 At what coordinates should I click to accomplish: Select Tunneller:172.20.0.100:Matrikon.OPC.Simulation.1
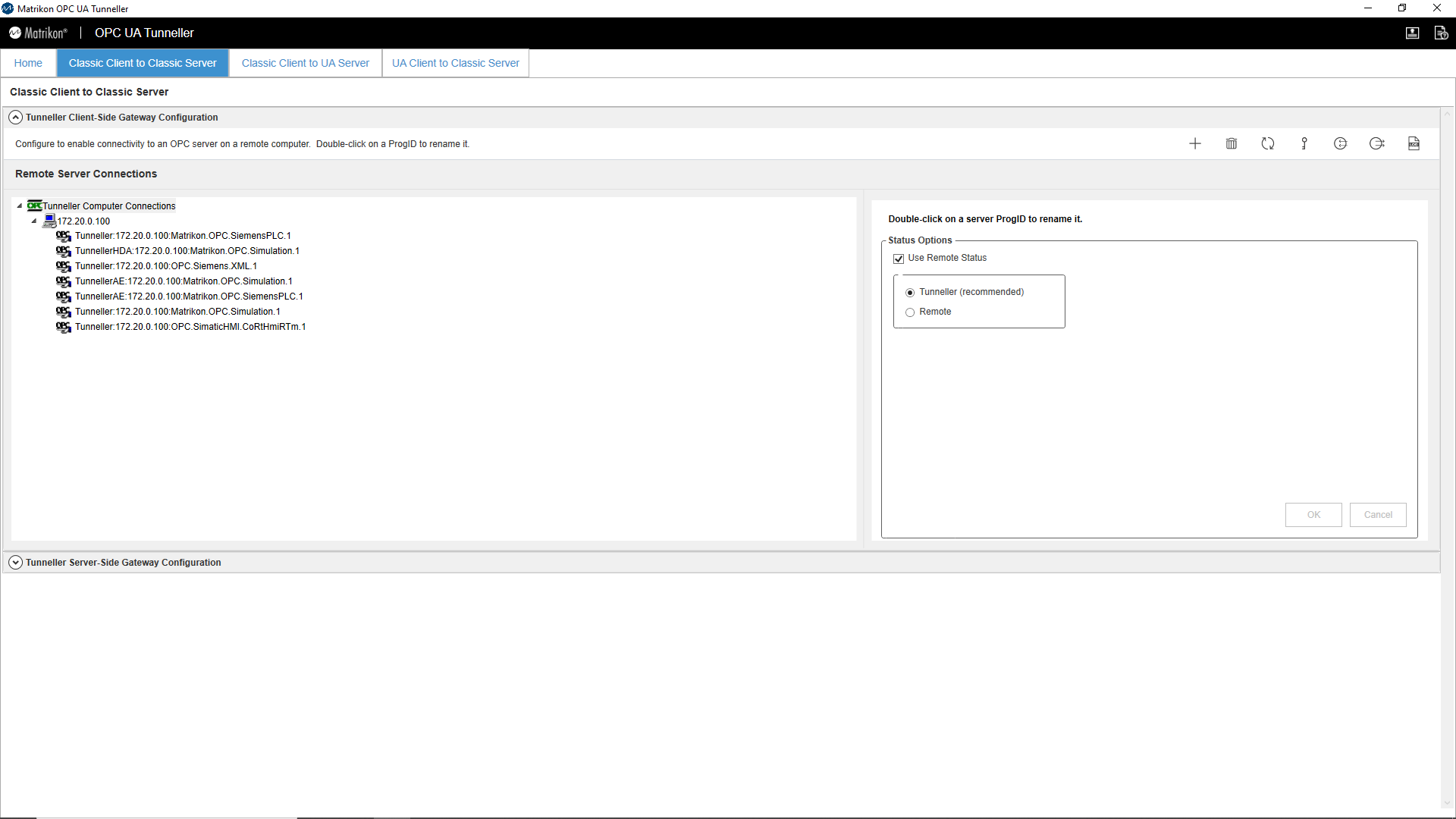[177, 312]
